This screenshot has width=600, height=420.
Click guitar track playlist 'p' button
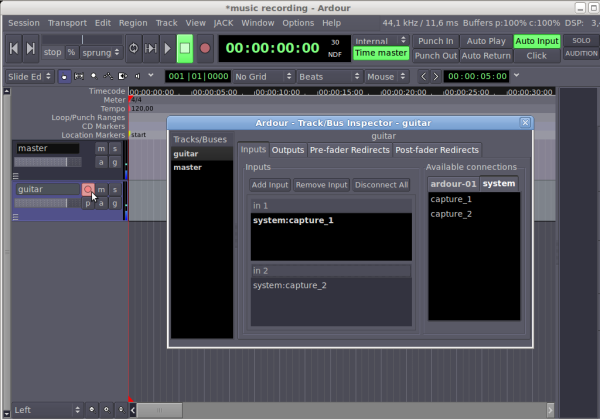pyautogui.click(x=88, y=203)
